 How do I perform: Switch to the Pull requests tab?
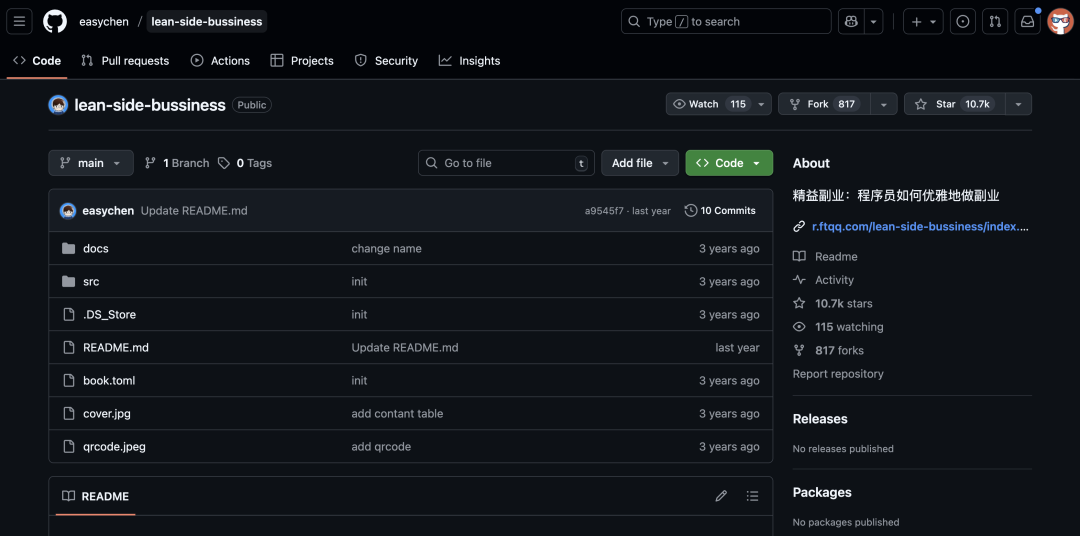coord(125,61)
